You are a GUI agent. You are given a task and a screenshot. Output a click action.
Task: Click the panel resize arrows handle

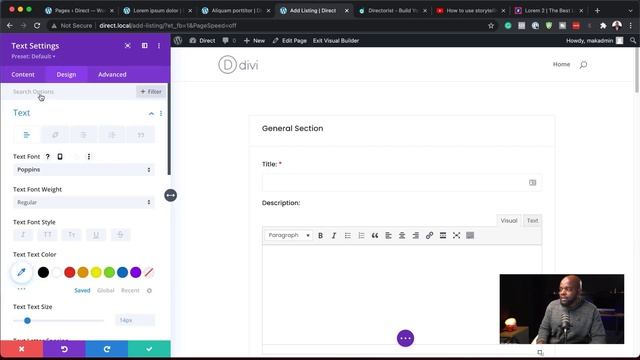[171, 196]
